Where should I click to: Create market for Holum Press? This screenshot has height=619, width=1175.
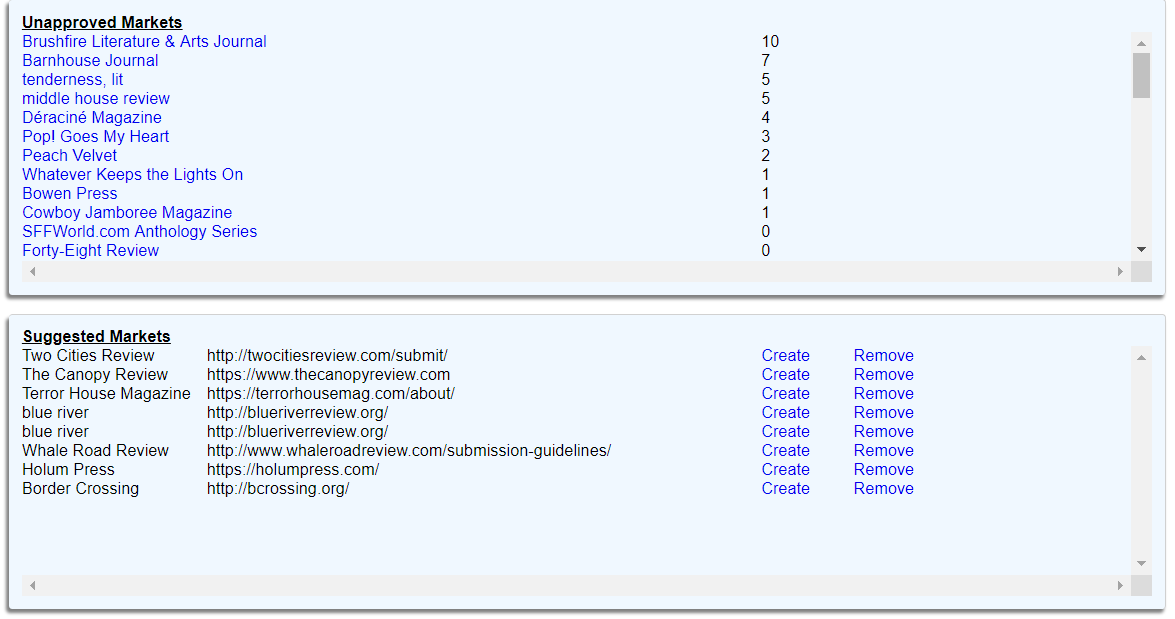[785, 470]
